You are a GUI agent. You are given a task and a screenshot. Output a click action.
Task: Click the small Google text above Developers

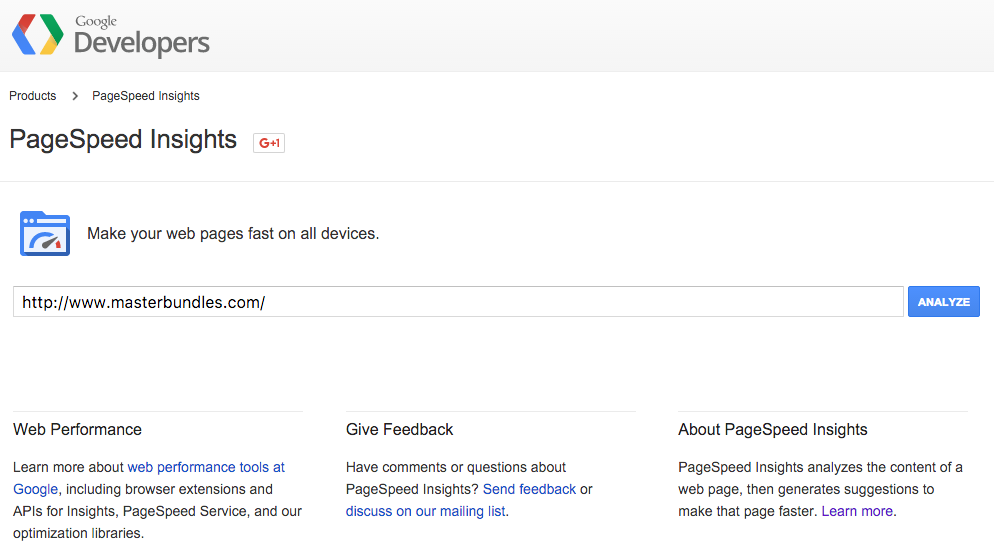click(x=96, y=22)
